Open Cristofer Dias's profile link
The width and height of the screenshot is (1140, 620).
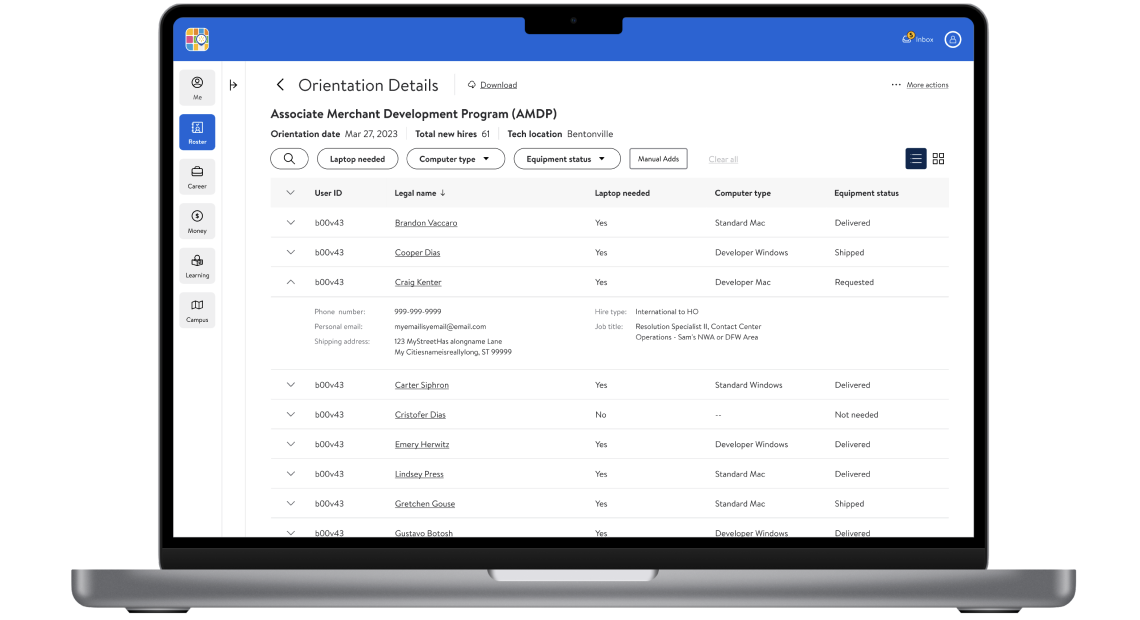click(x=420, y=415)
